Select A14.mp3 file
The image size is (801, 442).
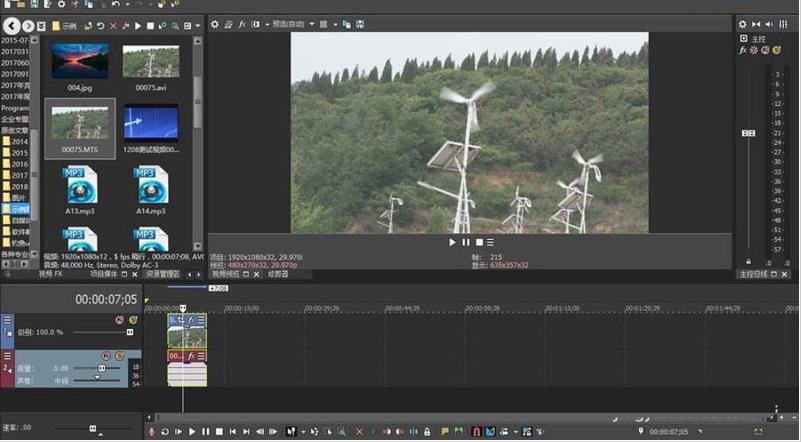(151, 190)
